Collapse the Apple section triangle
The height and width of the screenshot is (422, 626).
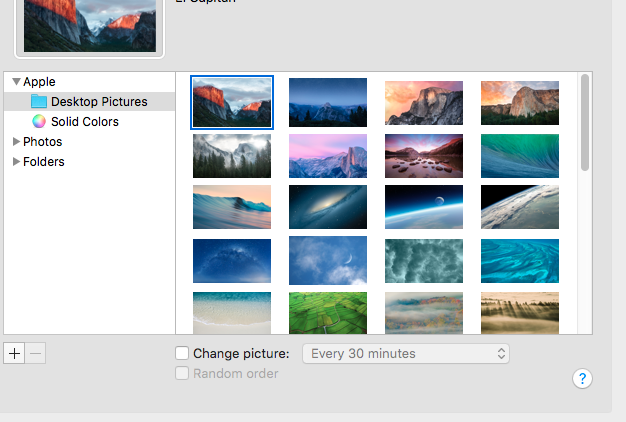16,81
